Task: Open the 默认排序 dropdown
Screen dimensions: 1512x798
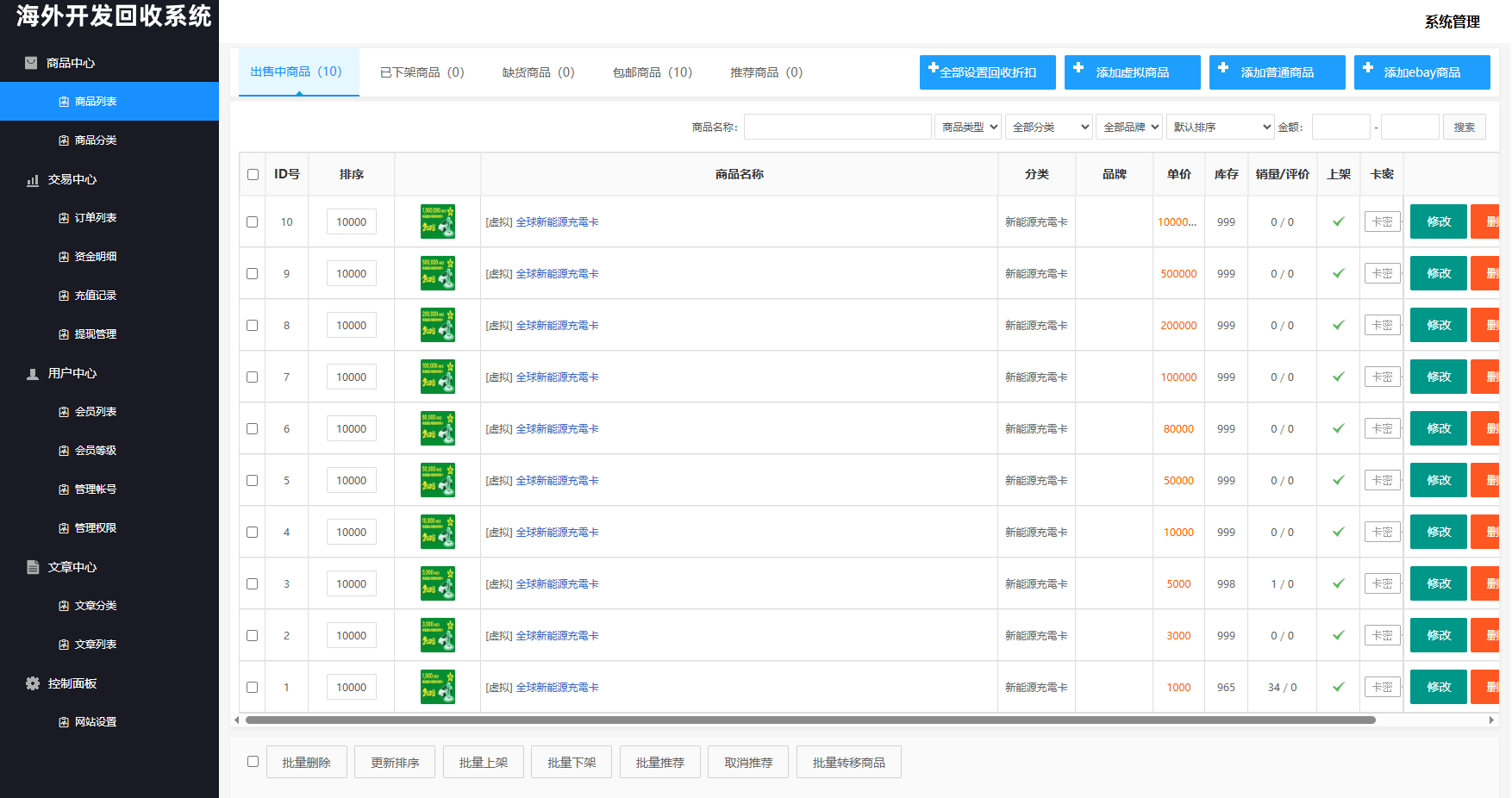Action: [x=1219, y=126]
